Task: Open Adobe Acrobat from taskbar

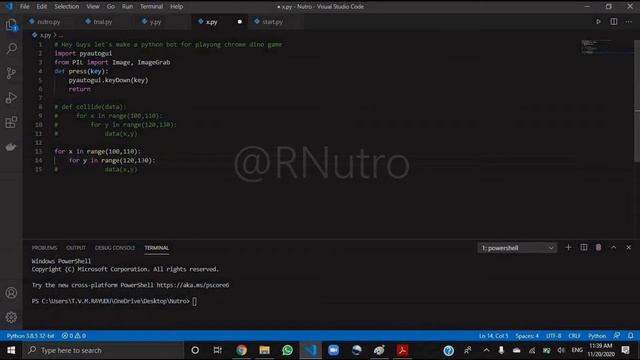Action: pyautogui.click(x=402, y=350)
